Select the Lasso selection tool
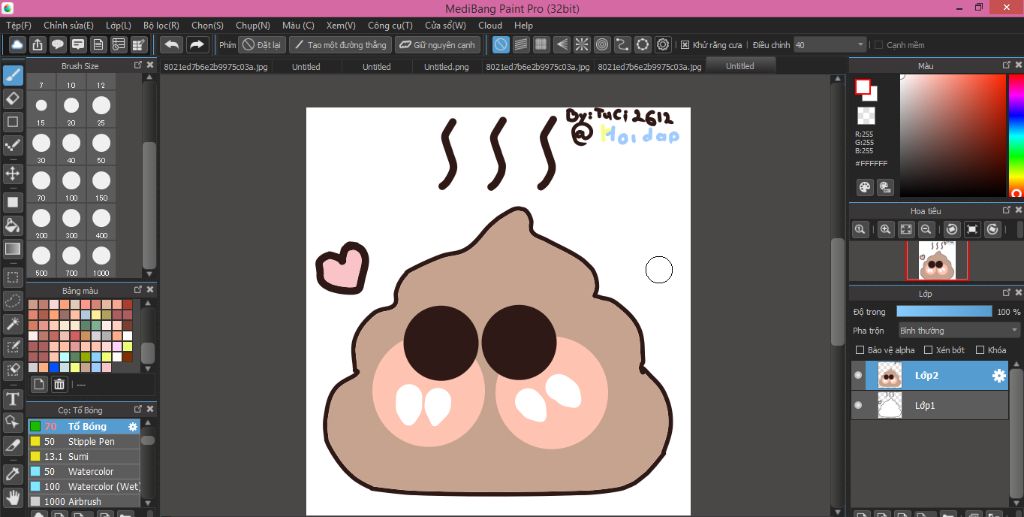The image size is (1024, 517). click(12, 301)
